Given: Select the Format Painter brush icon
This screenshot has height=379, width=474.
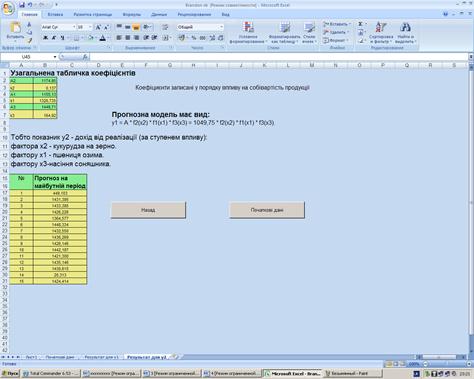Looking at the screenshot, I should 29,40.
